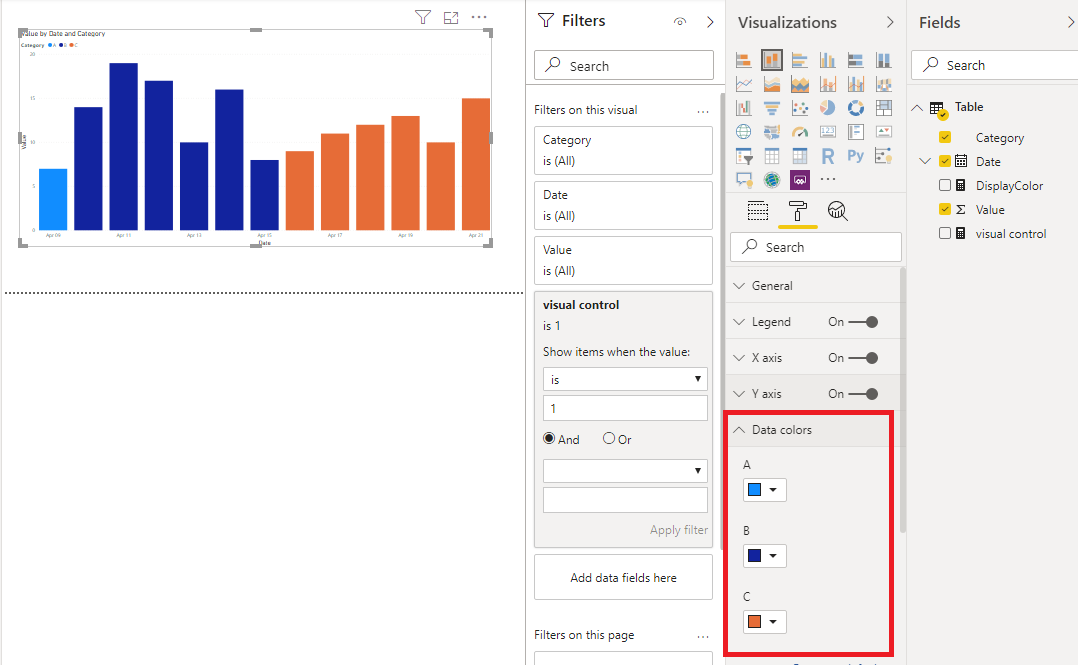
Task: Select the stacked area chart visualization
Action: point(800,85)
